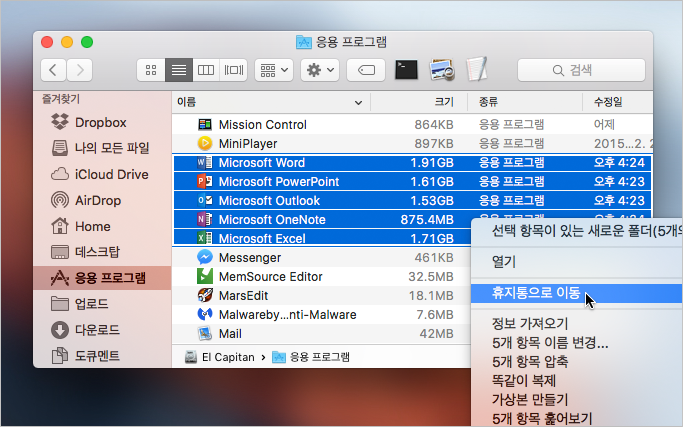Select the Microsoft OneNote icon

205,219
